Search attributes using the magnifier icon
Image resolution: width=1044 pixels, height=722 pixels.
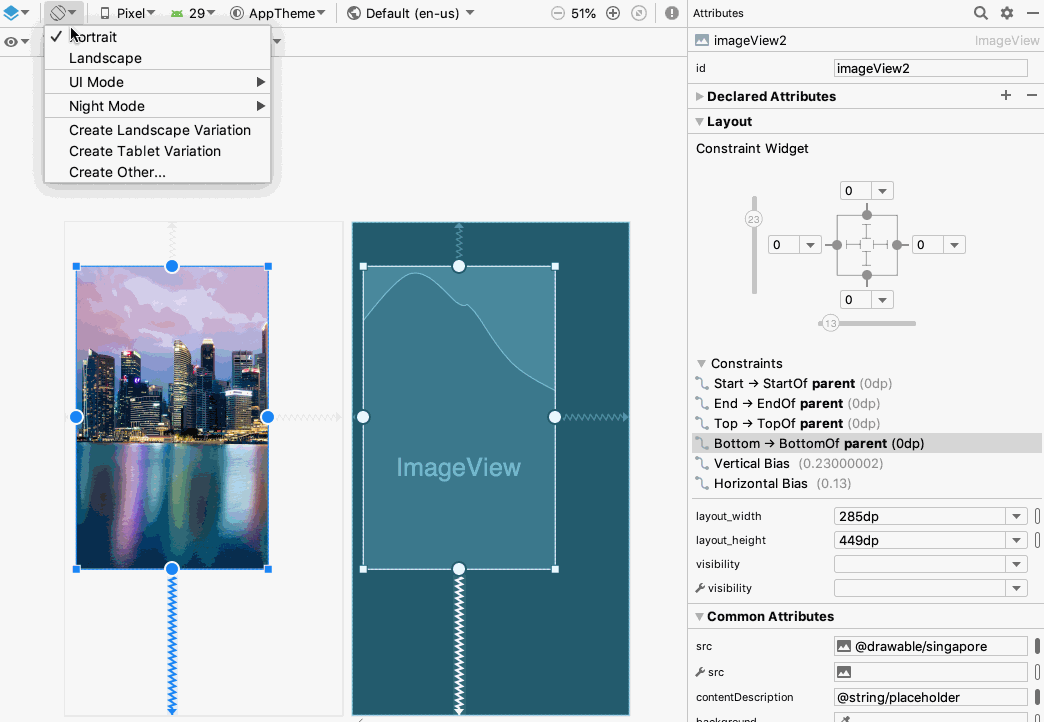980,13
